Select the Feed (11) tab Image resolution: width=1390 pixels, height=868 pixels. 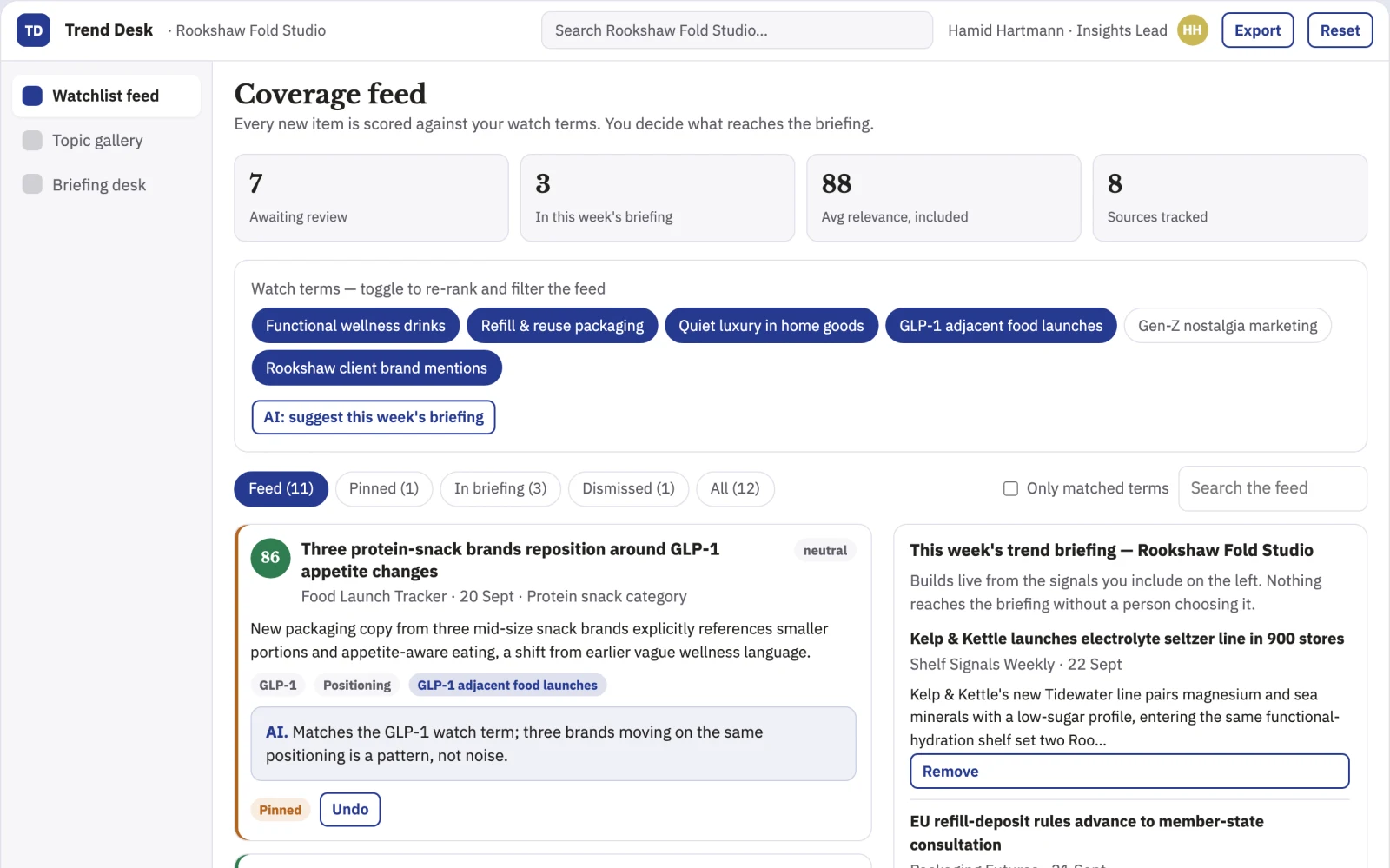(281, 488)
